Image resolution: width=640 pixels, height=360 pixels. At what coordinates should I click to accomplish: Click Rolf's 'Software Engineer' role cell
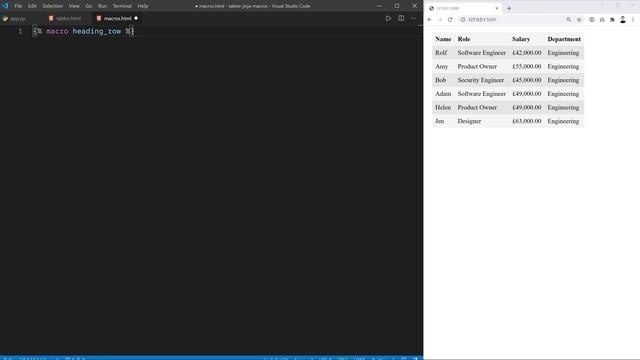point(481,53)
